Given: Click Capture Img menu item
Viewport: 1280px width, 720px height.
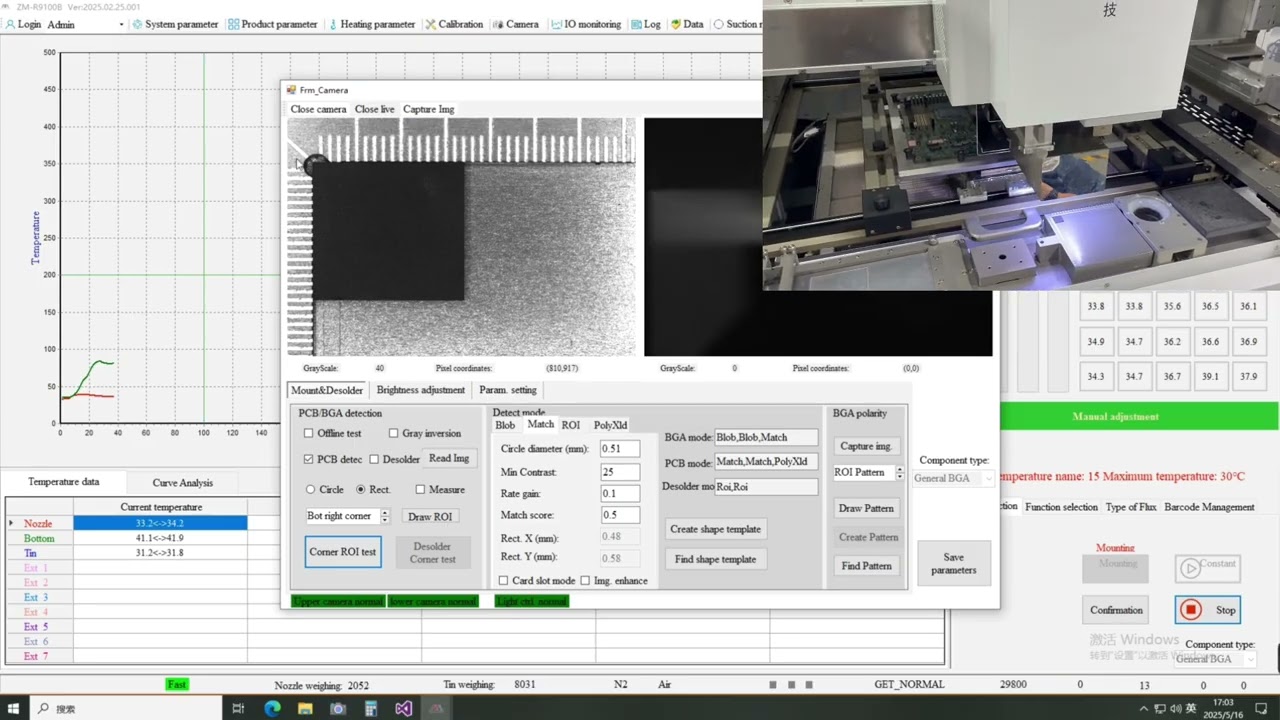Looking at the screenshot, I should pyautogui.click(x=428, y=109).
